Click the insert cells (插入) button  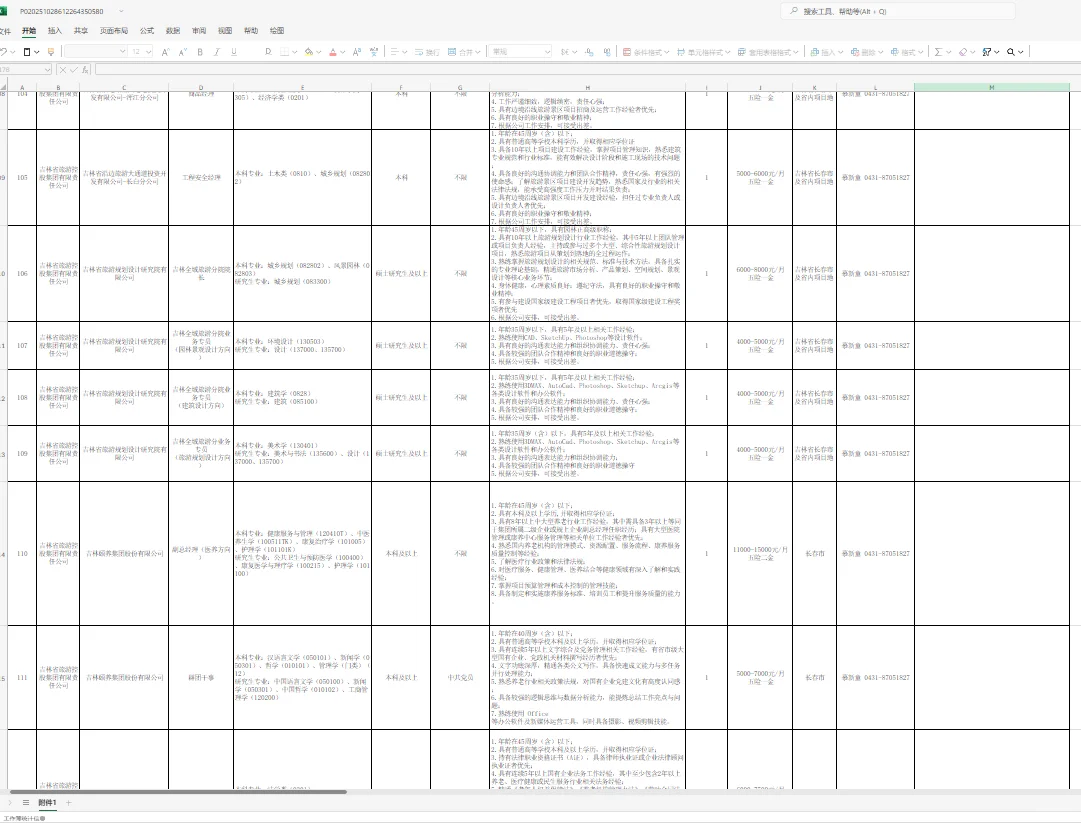point(827,52)
